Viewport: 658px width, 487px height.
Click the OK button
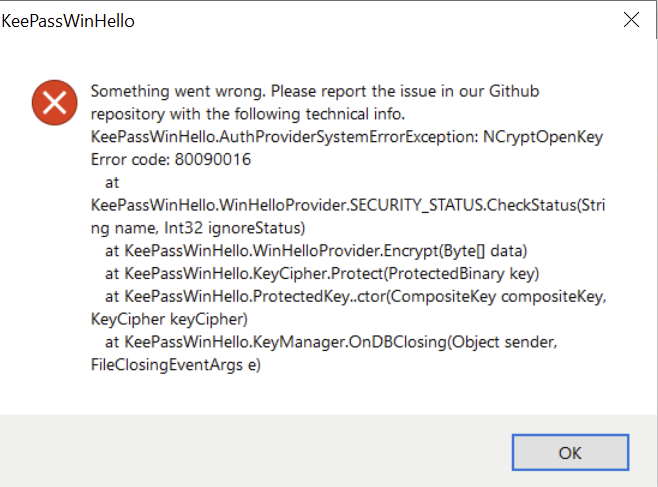[x=569, y=452]
